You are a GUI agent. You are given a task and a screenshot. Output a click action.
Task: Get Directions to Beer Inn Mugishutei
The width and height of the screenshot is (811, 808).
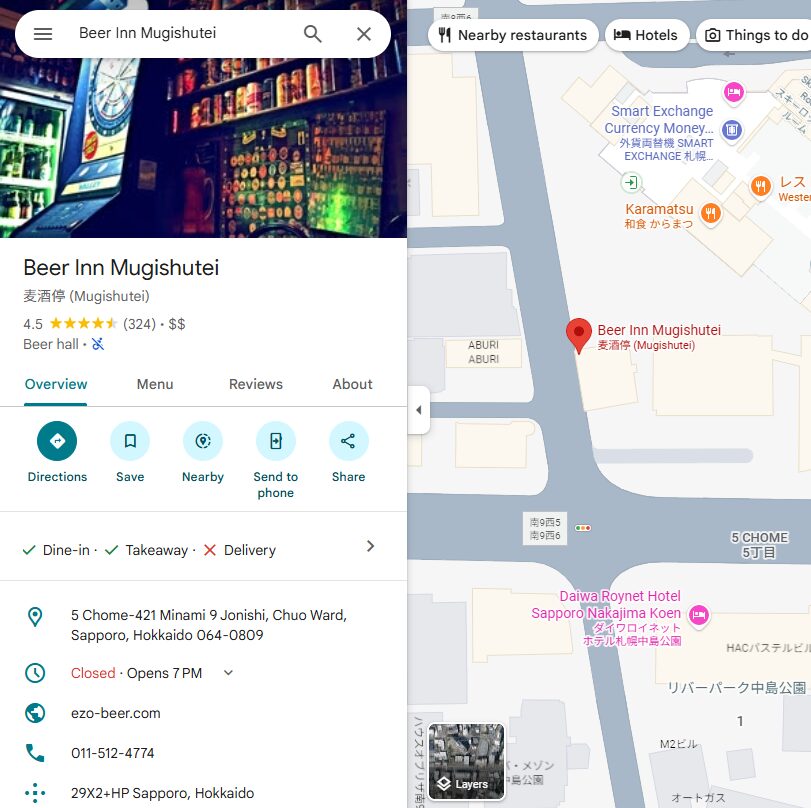tap(57, 441)
